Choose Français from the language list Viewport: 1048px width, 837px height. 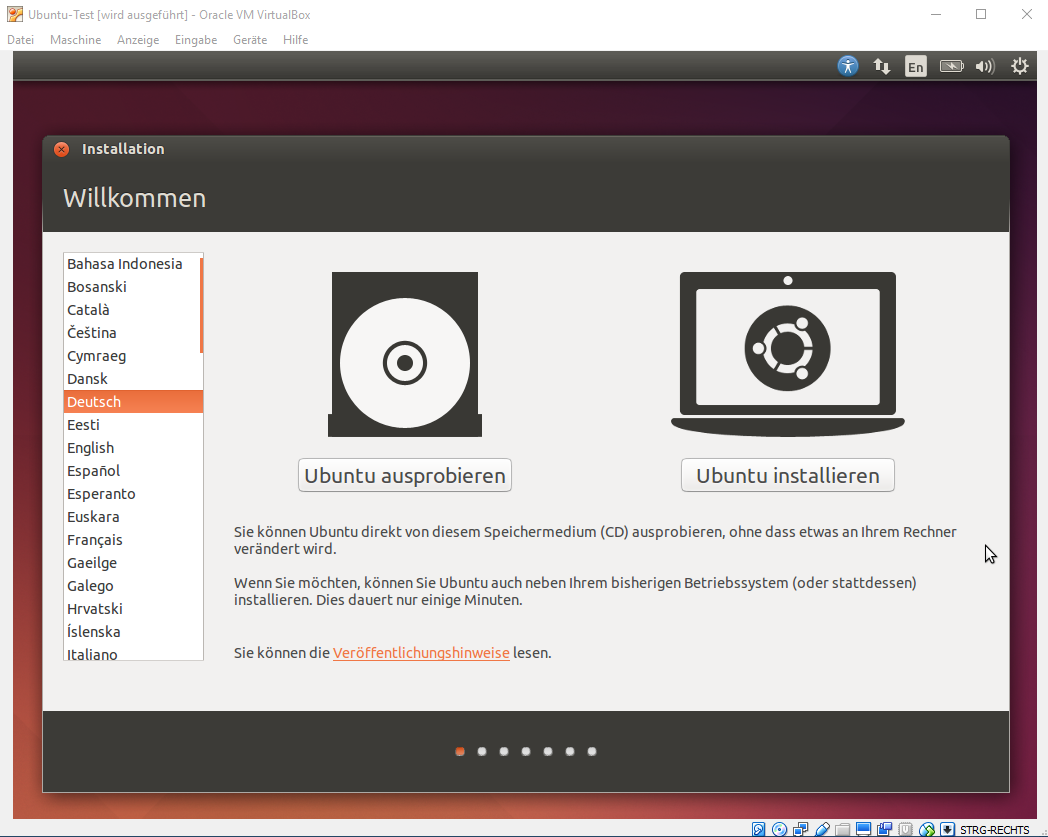tap(95, 540)
